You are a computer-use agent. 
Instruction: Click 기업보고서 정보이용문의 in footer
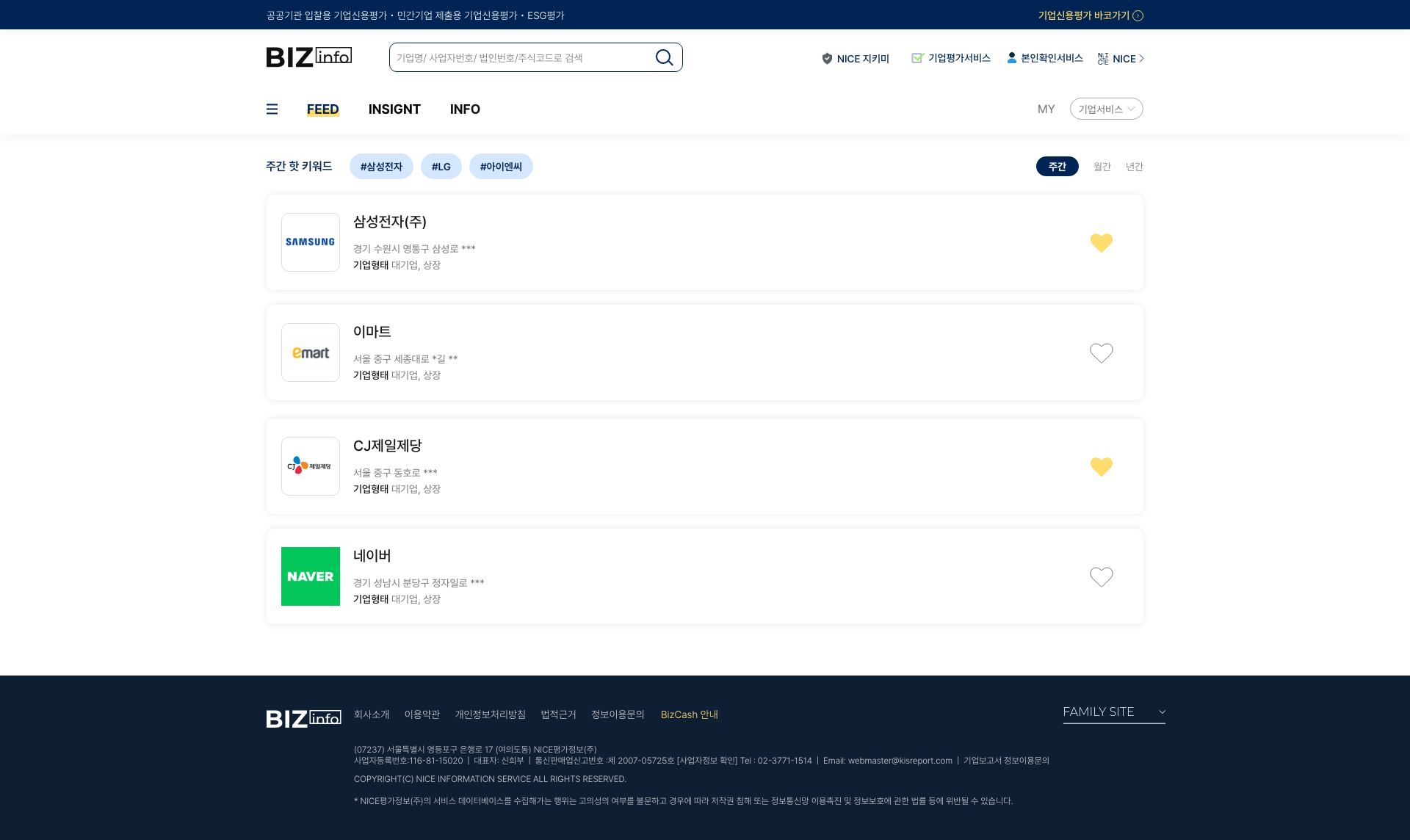1006,761
